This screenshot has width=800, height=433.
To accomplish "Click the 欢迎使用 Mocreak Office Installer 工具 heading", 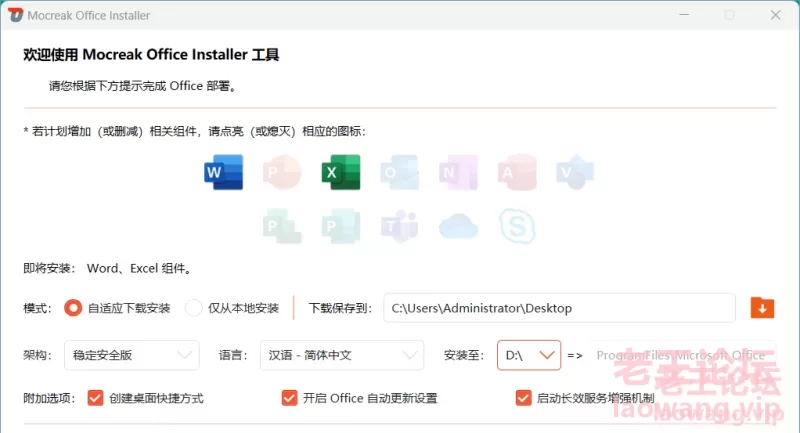I will click(151, 55).
